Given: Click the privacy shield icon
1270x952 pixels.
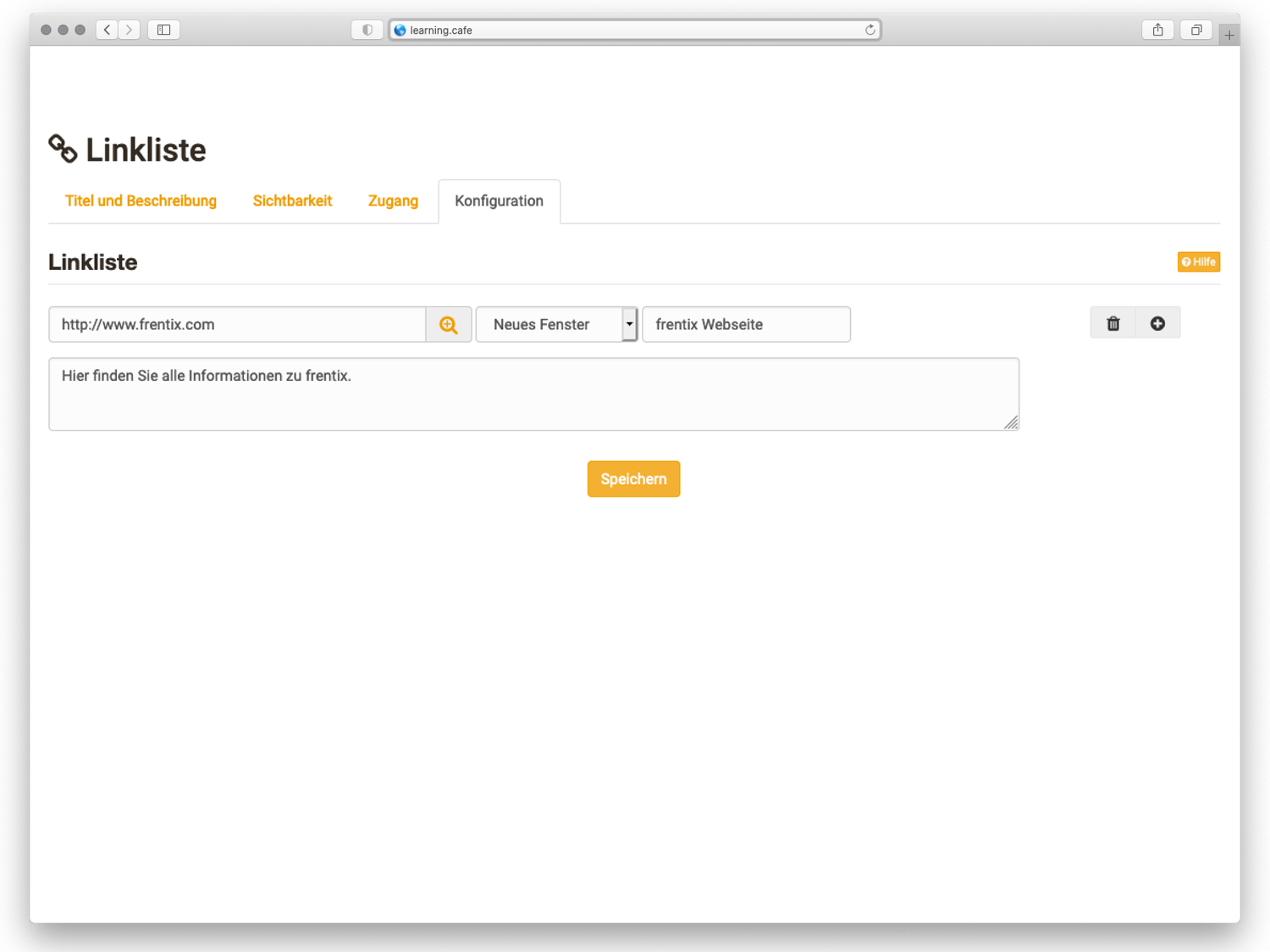Looking at the screenshot, I should (367, 30).
